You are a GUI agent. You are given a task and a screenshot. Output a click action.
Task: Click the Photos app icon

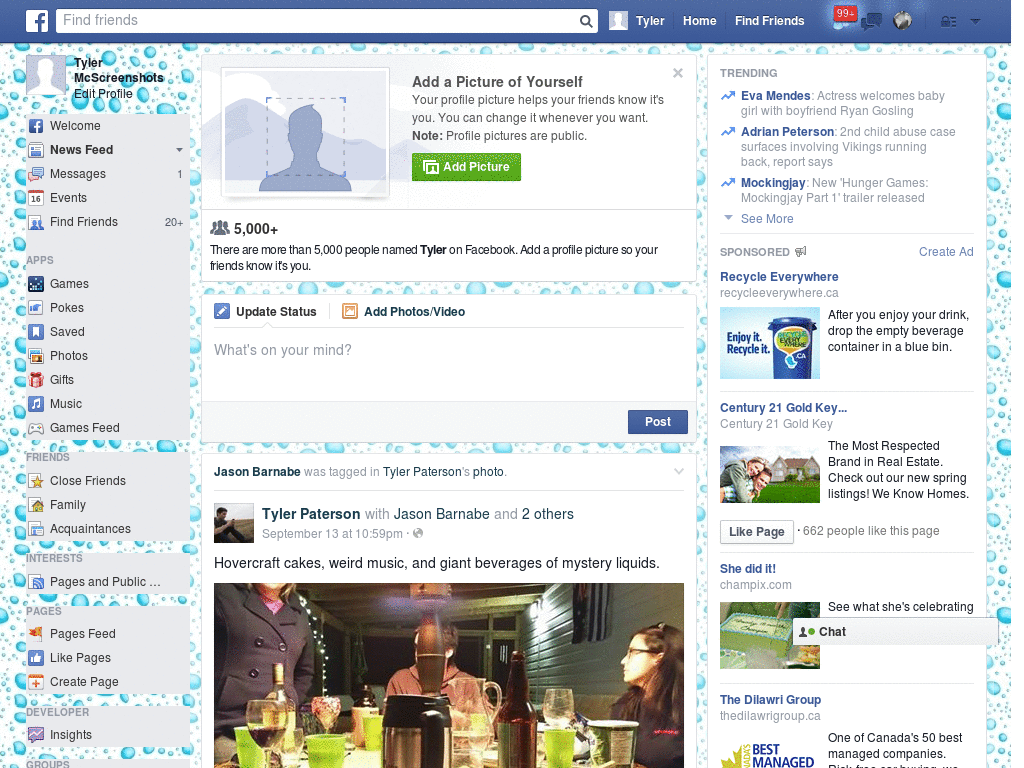[36, 356]
